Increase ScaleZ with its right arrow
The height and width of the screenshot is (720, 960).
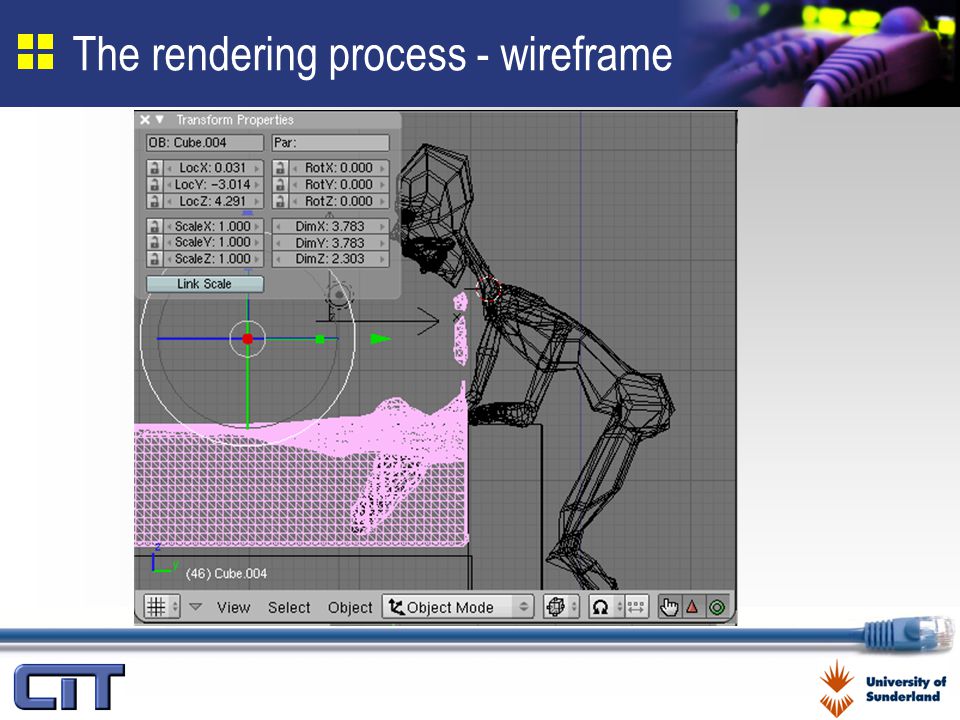click(258, 259)
